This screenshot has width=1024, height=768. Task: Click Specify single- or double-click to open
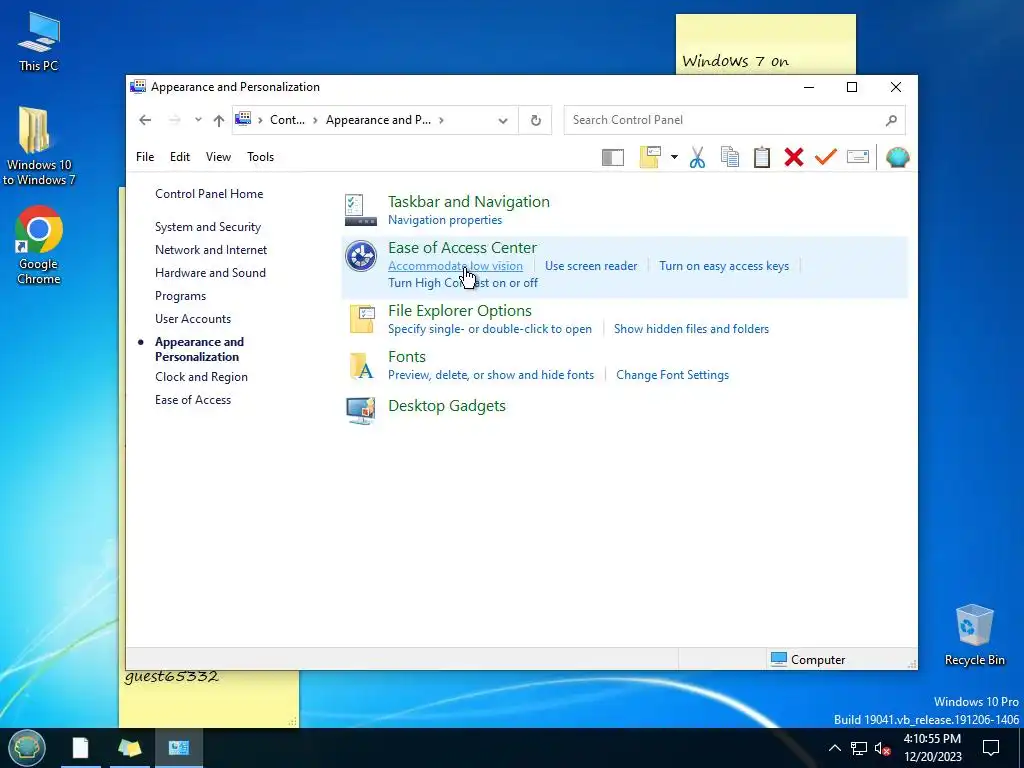click(490, 329)
